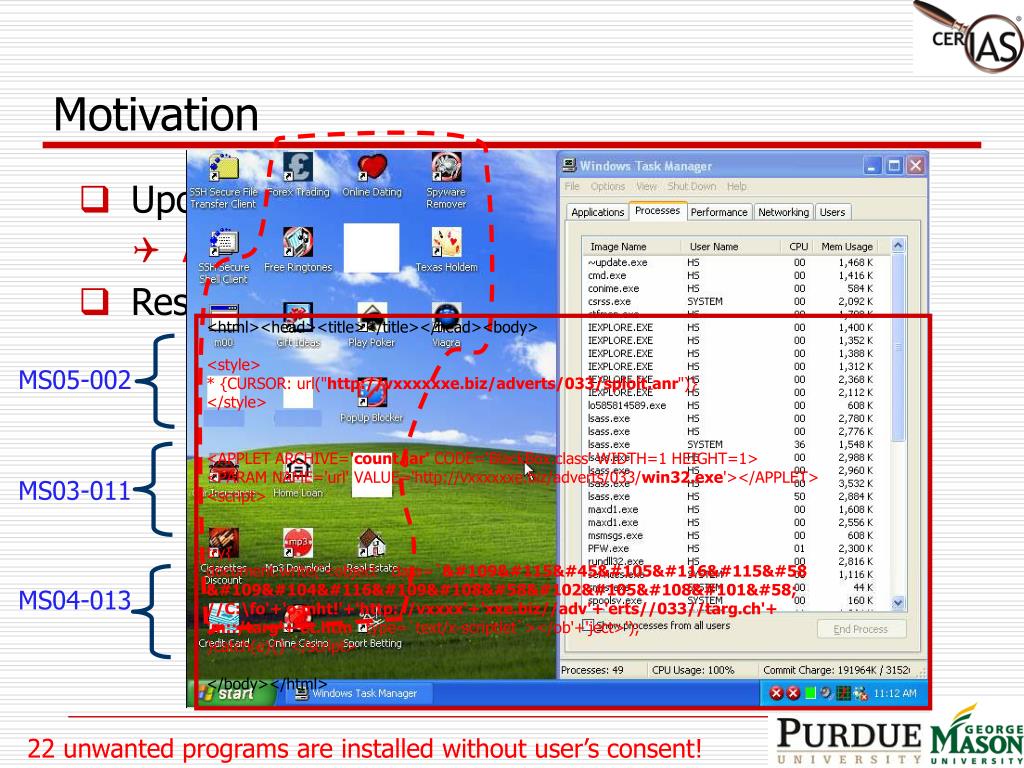Viewport: 1024px width, 768px height.
Task: Sort processes by CPU column
Action: (797, 246)
